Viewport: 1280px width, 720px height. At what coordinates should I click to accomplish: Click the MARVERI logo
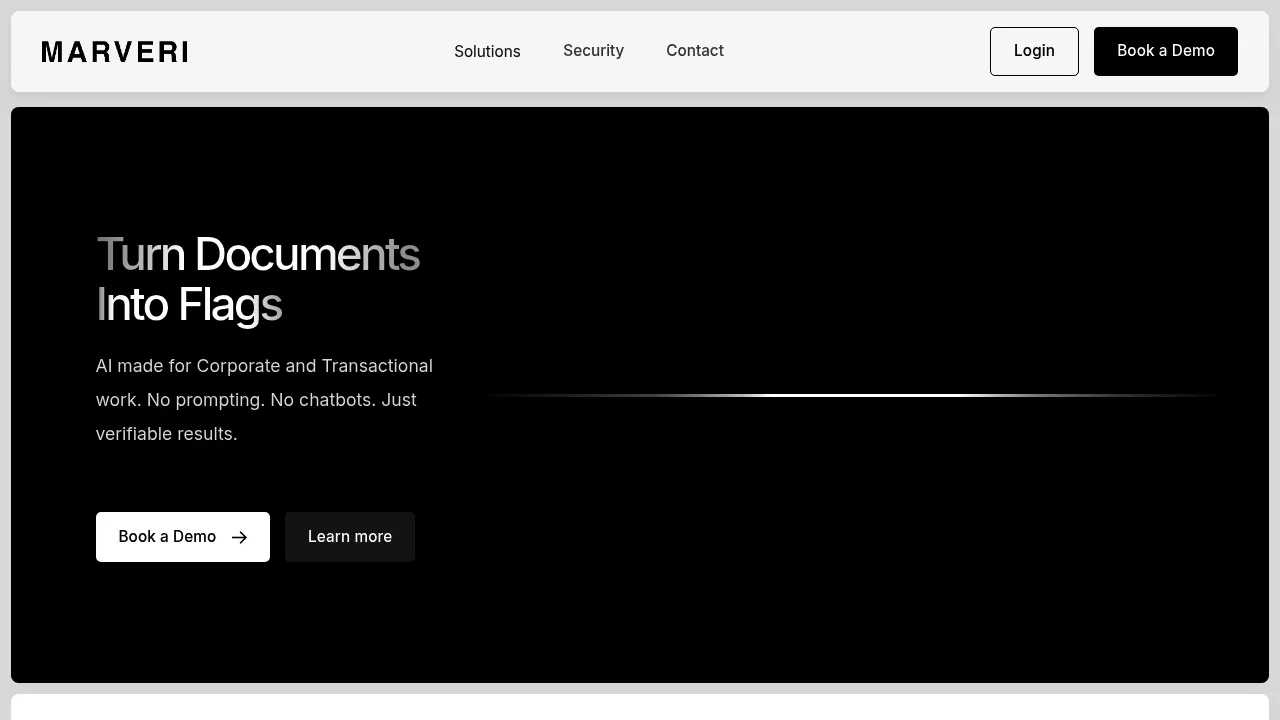pos(115,52)
